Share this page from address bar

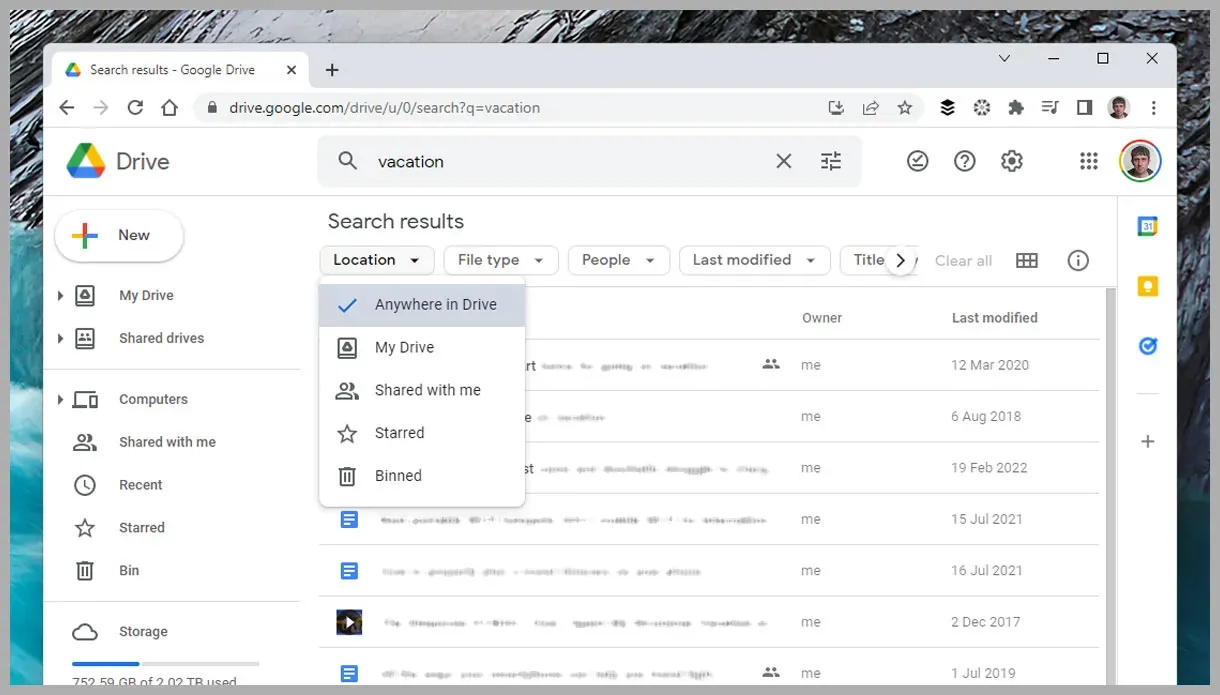(871, 108)
